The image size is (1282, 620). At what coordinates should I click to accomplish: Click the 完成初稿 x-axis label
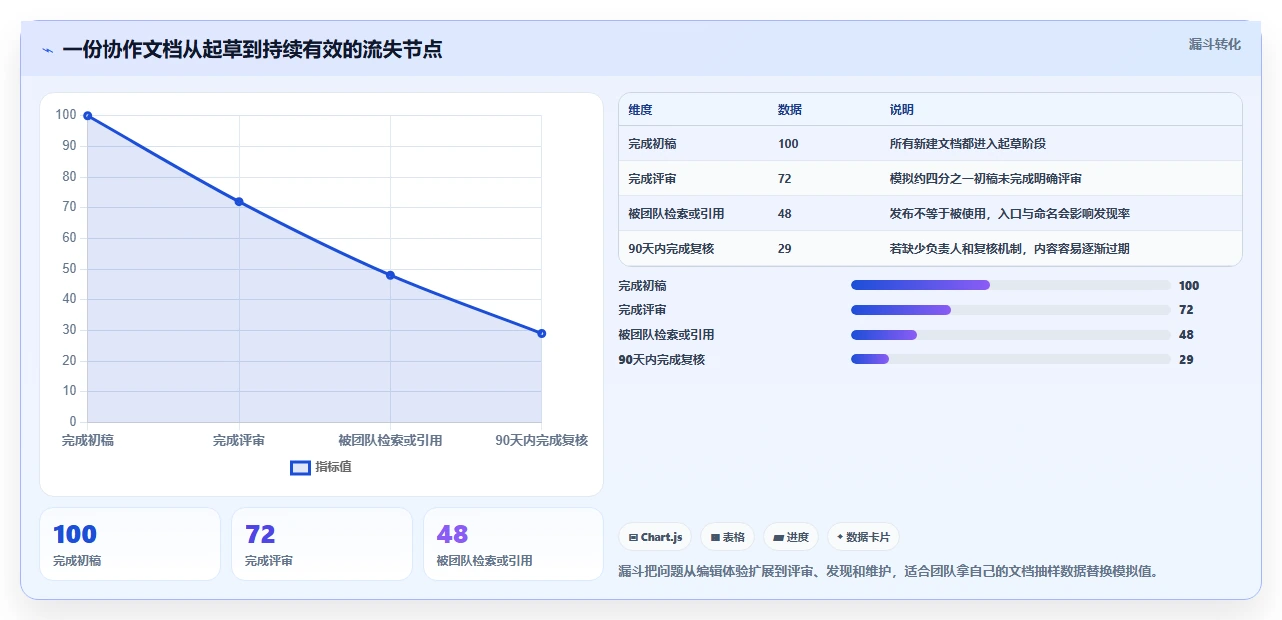pyautogui.click(x=88, y=440)
